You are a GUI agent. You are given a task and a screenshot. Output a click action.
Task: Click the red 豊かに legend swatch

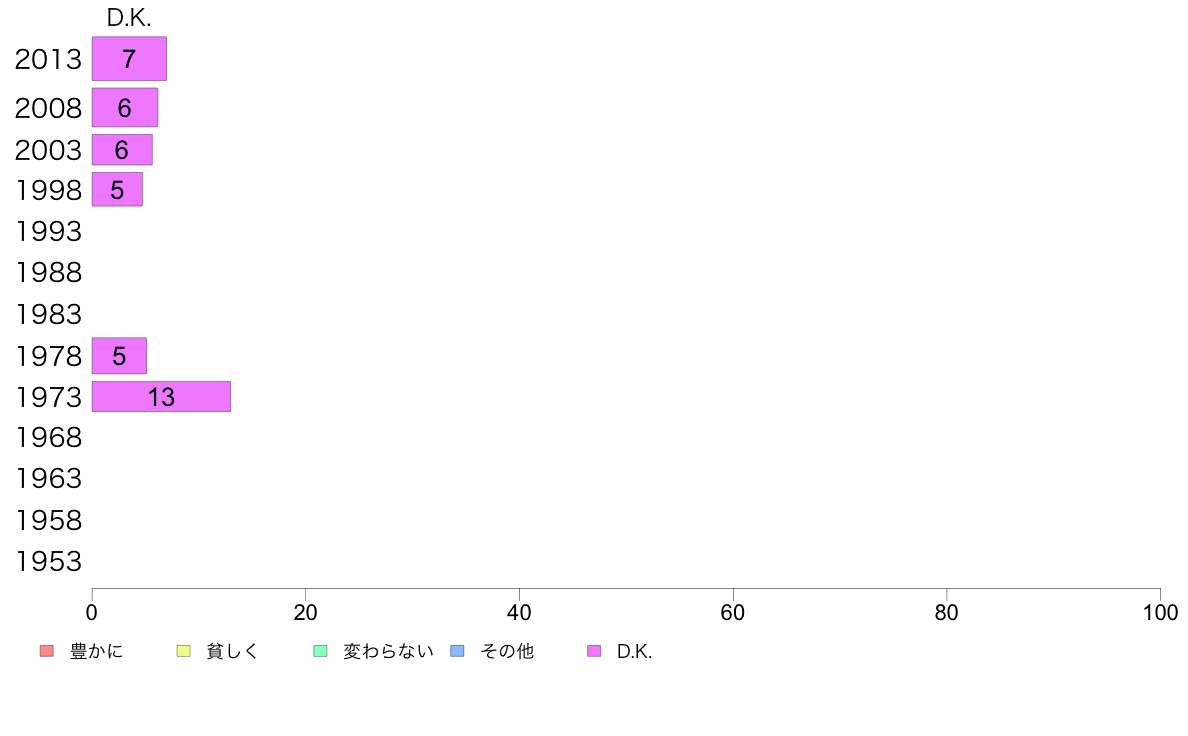coord(47,651)
